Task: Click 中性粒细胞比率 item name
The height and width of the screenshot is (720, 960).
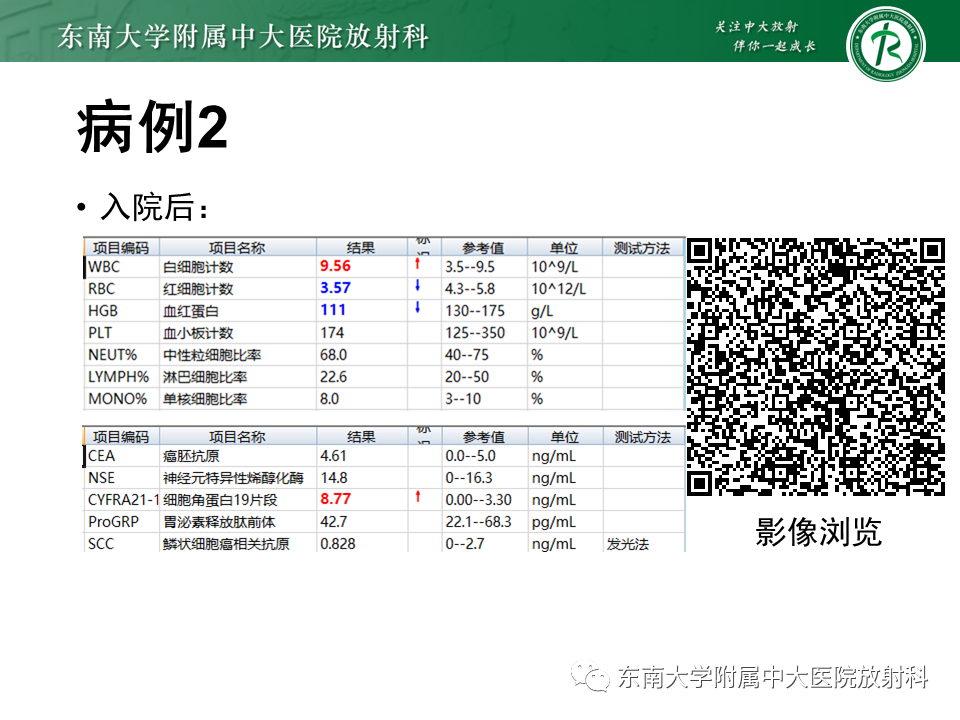Action: [x=212, y=355]
